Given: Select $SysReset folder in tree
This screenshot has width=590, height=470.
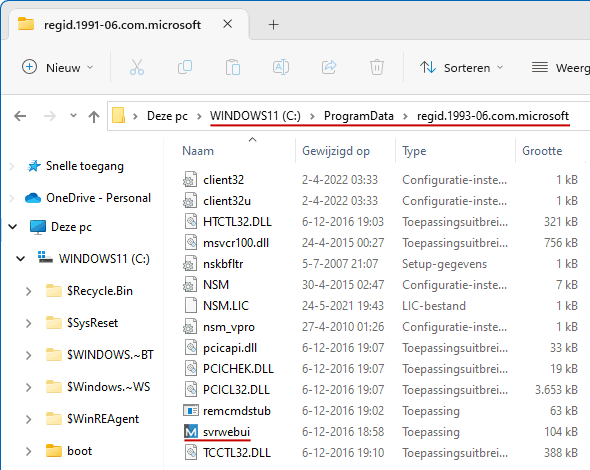Looking at the screenshot, I should [92, 323].
